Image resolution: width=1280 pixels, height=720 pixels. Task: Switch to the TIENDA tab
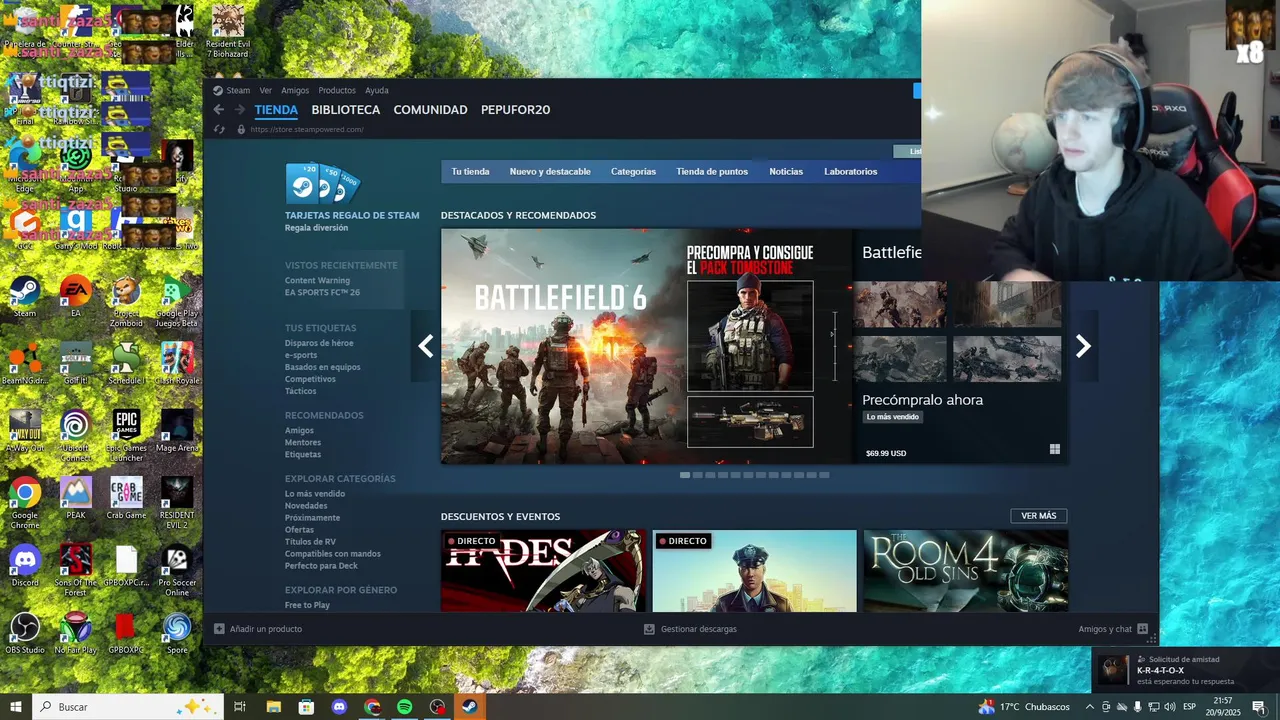pyautogui.click(x=276, y=110)
